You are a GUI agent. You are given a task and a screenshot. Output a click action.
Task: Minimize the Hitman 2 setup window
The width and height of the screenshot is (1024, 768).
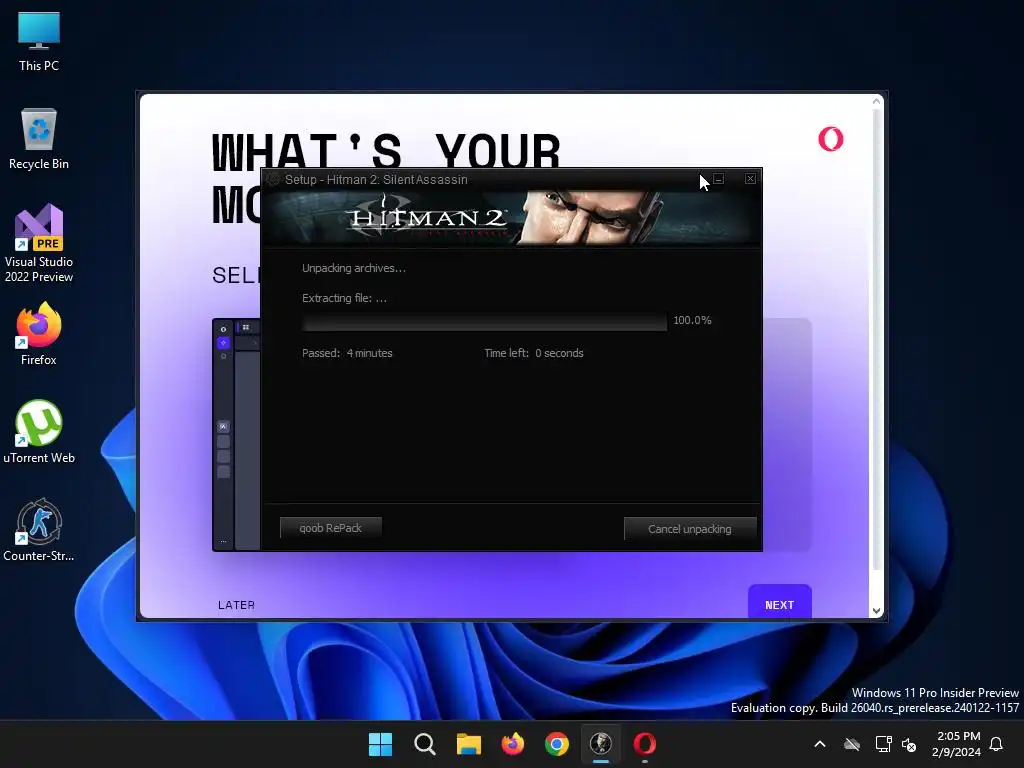[718, 178]
